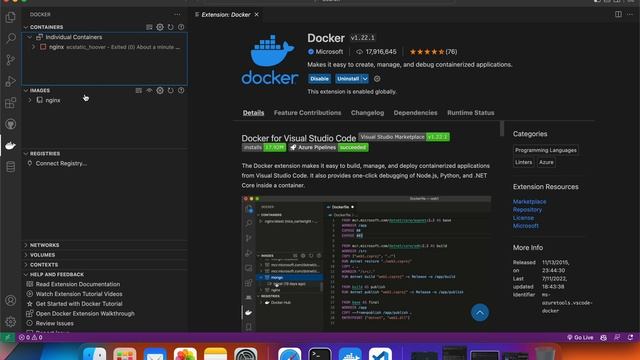
Task: Open Run and Debug in the activity bar
Action: [x=11, y=81]
